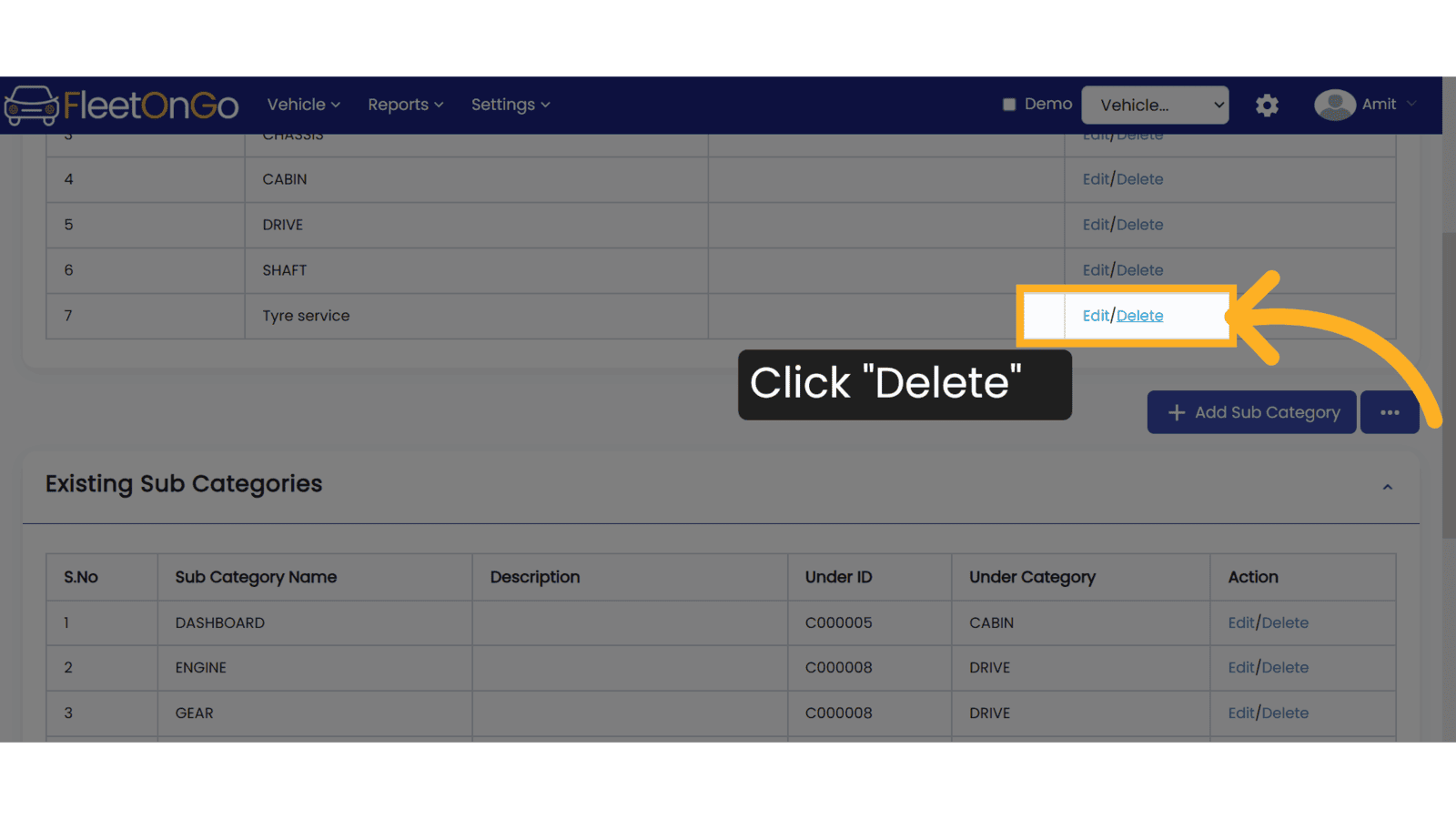Viewport: 1456px width, 819px height.
Task: Click the 'Description' column header
Action: point(630,577)
